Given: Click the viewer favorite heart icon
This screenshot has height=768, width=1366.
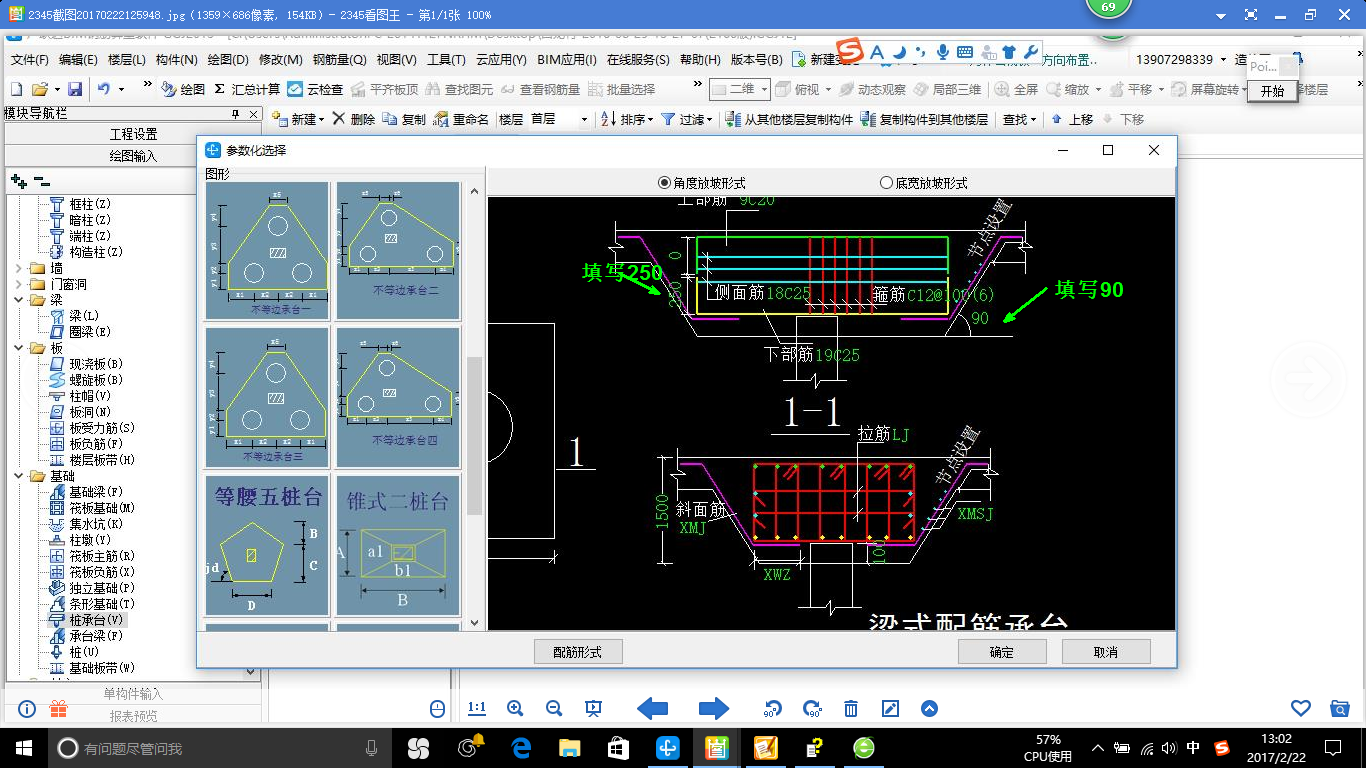Looking at the screenshot, I should click(x=1301, y=708).
